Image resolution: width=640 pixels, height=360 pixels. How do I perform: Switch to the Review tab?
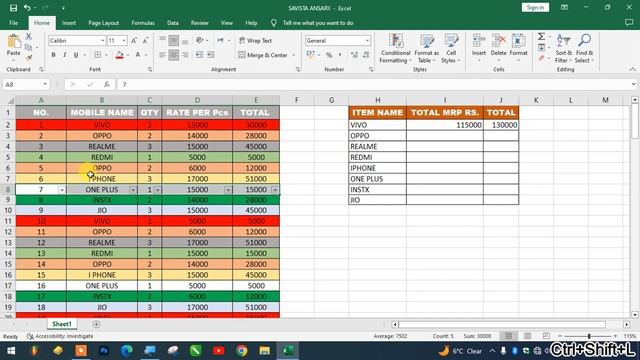pyautogui.click(x=200, y=23)
